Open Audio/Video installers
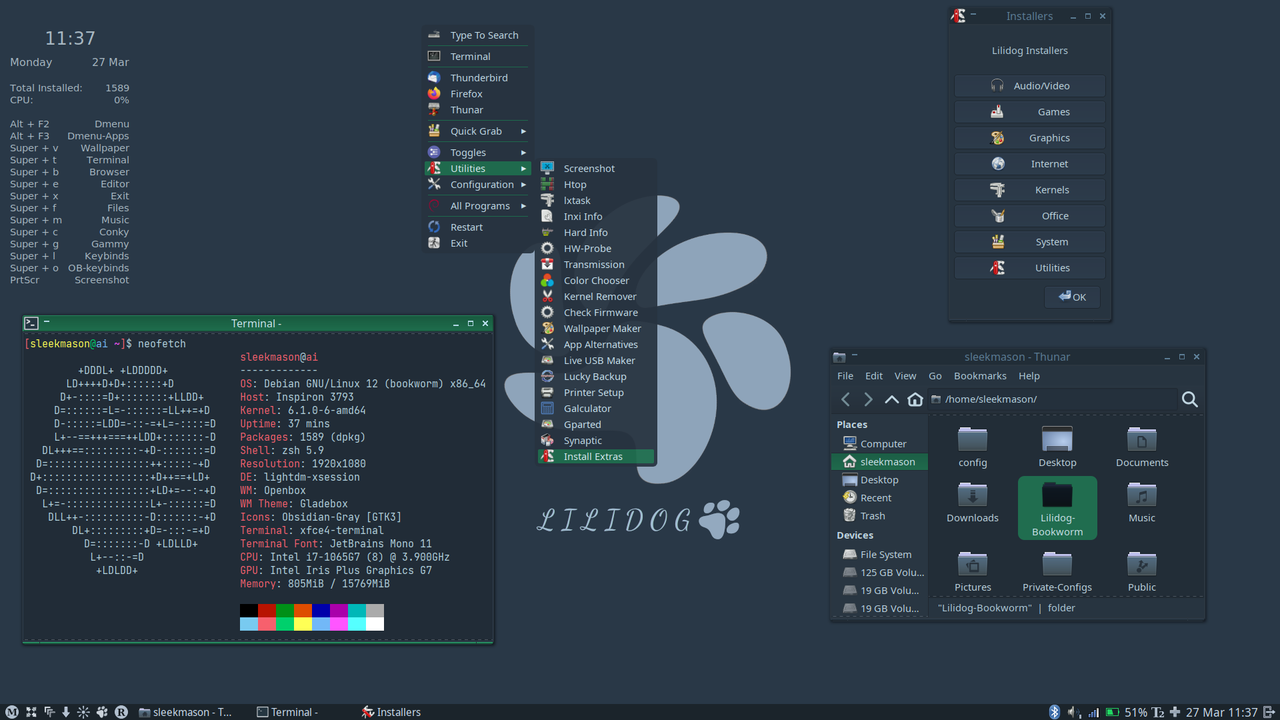 tap(1029, 85)
